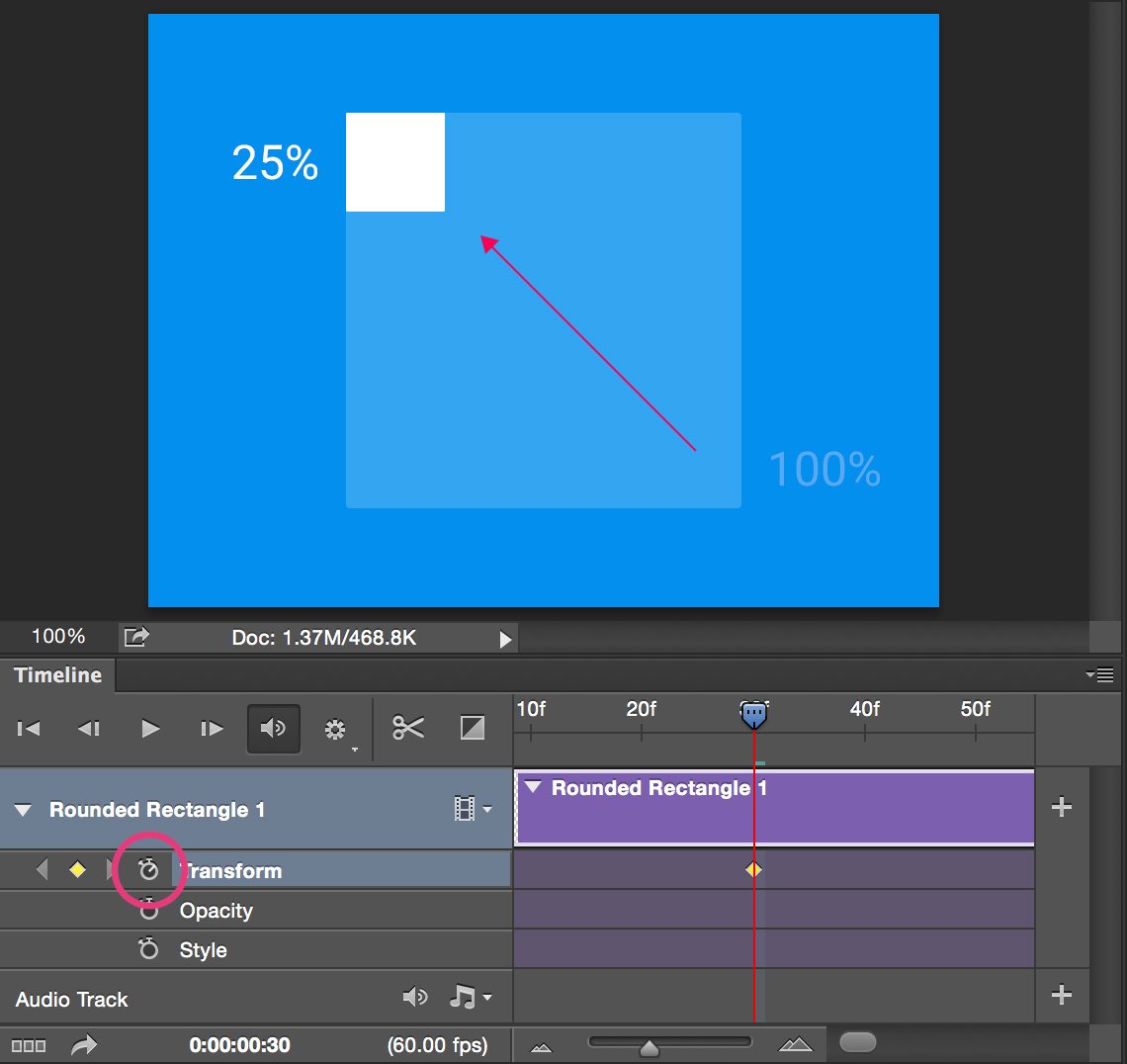Open the Audio Track music note dropdown
This screenshot has height=1064, width=1127.
(x=470, y=998)
